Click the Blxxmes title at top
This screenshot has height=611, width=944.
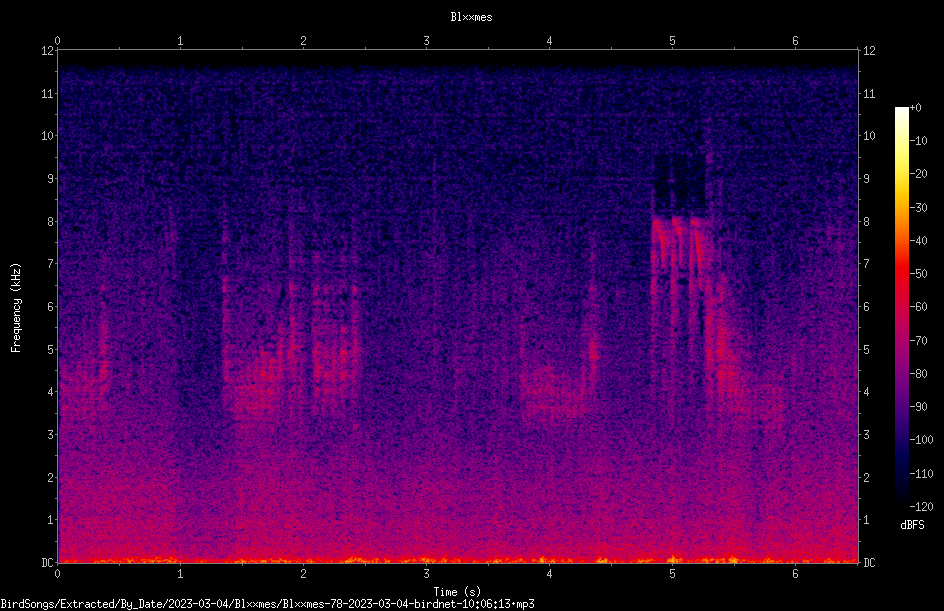click(471, 17)
